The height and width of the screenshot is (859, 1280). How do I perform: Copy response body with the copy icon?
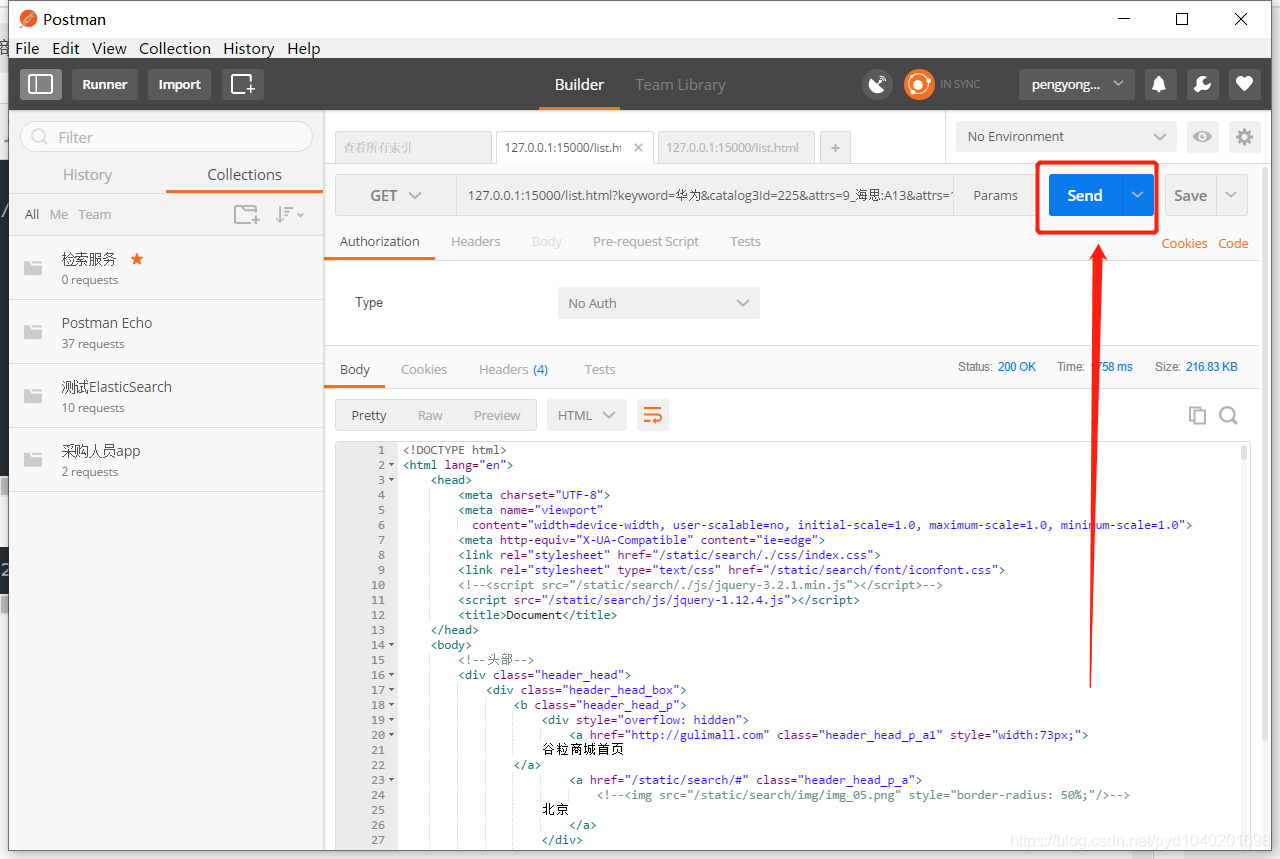point(1197,415)
